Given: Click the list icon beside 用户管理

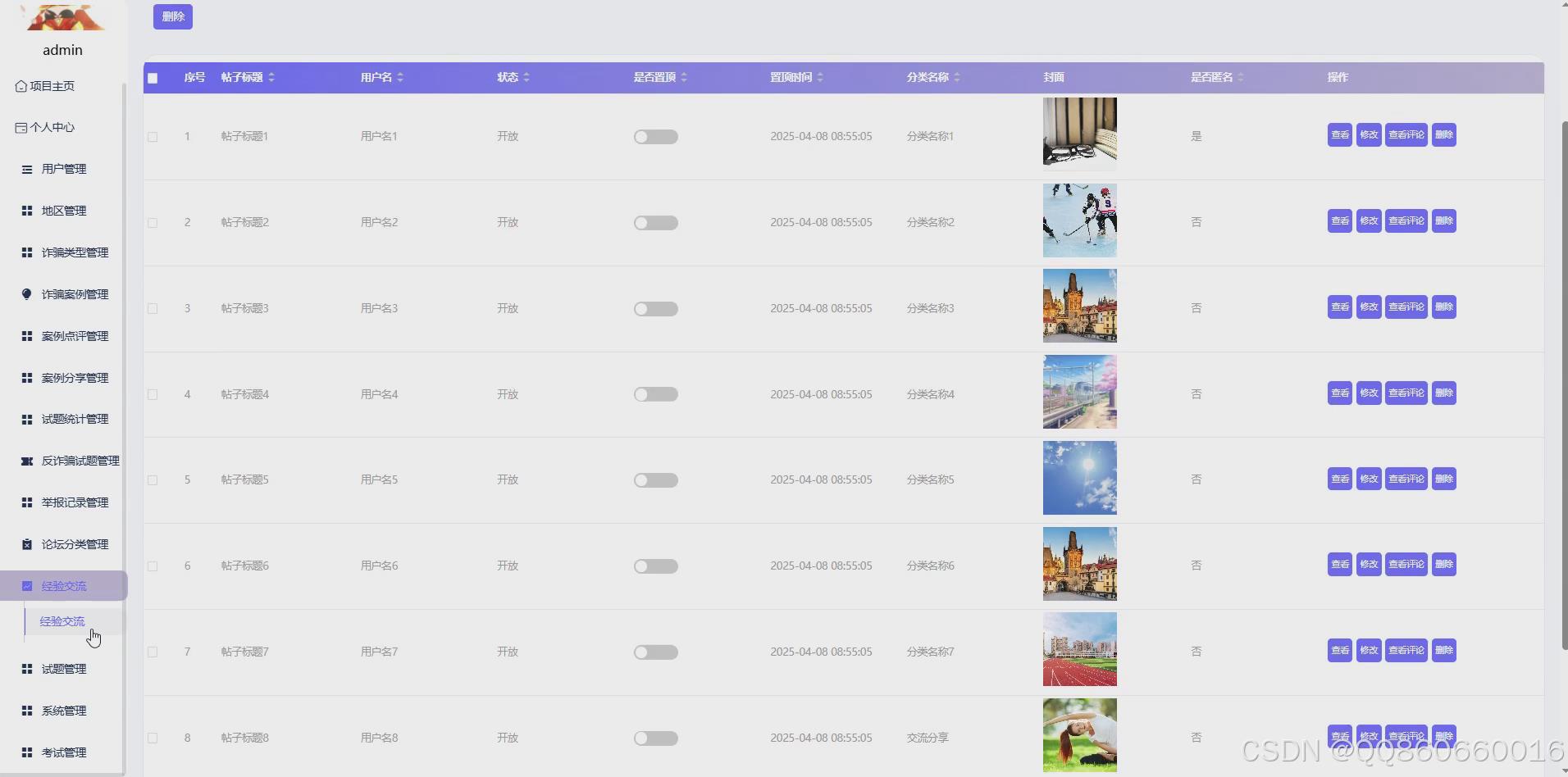Looking at the screenshot, I should click(27, 170).
